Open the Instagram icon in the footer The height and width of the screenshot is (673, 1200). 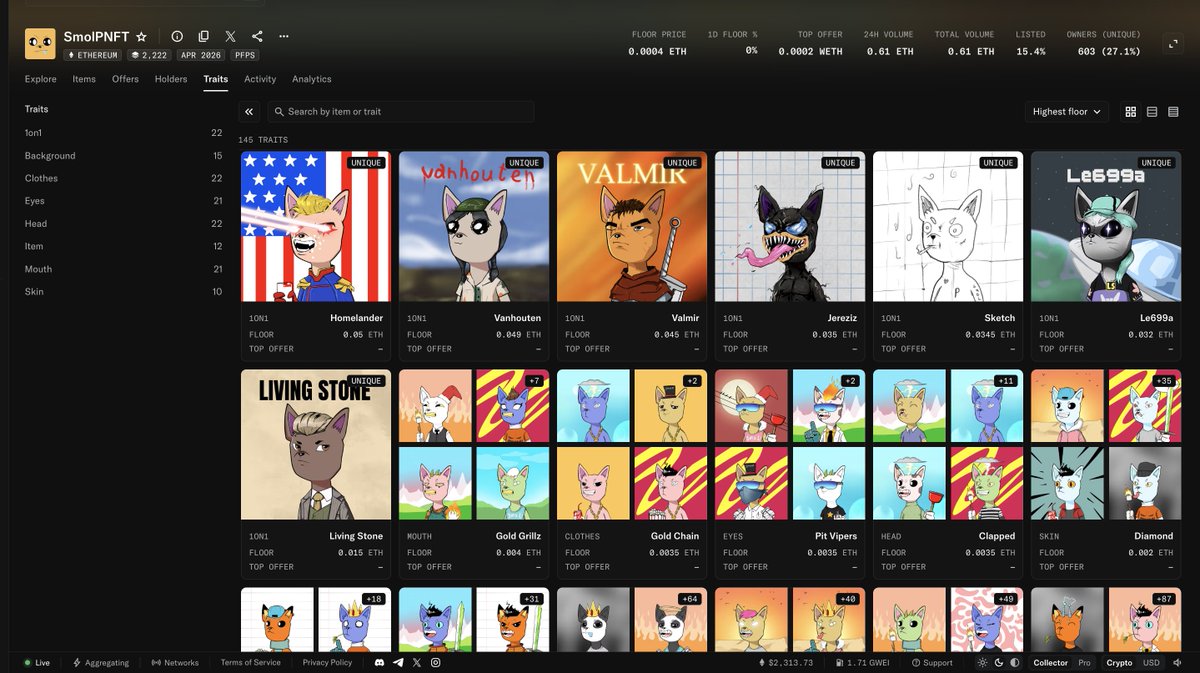pos(435,663)
